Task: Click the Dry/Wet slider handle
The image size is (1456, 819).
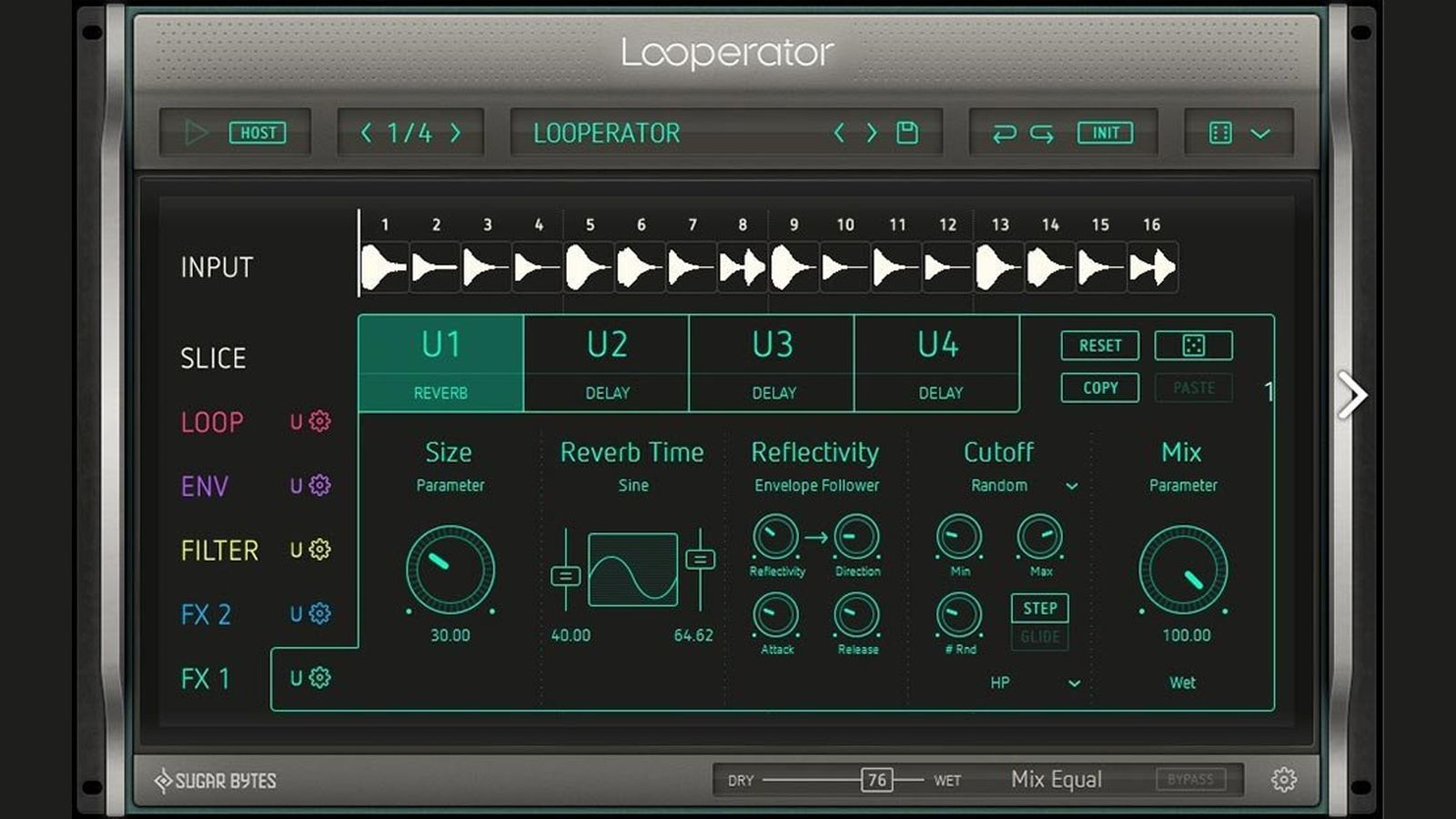Action: [x=876, y=780]
